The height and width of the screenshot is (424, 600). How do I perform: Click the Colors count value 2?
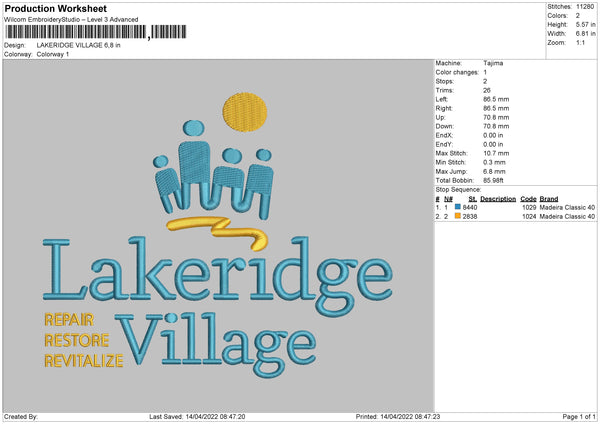[x=578, y=16]
